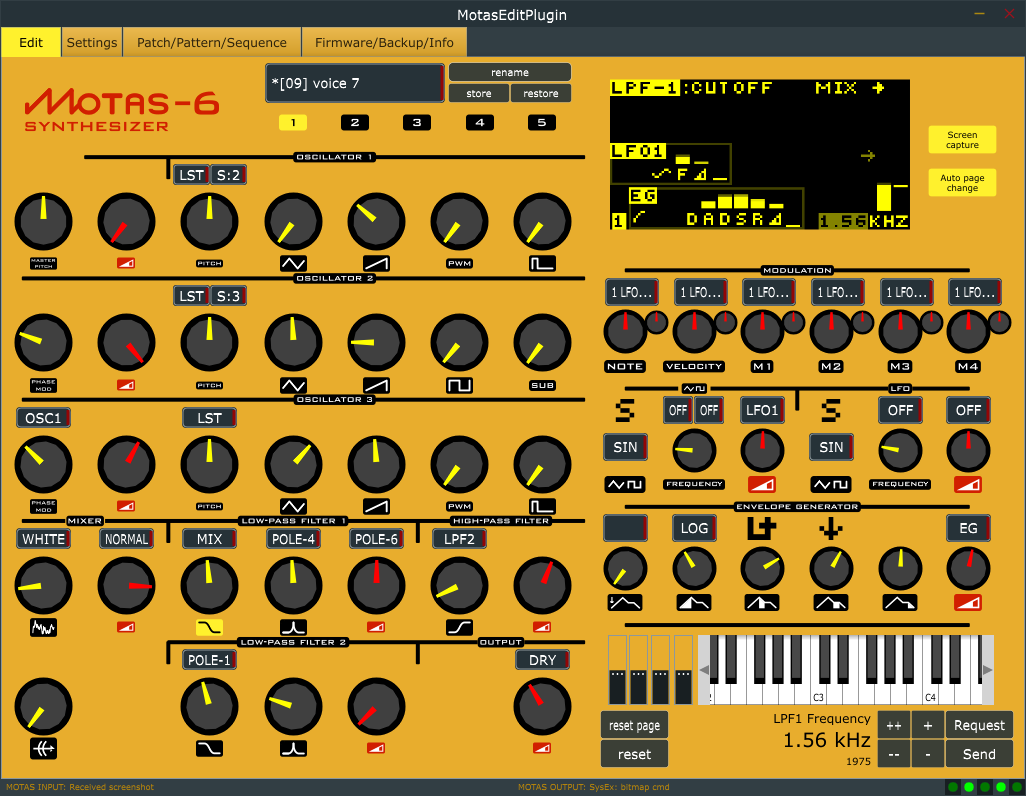
Task: Open S:2 sync selector in Oscillator 1
Action: coord(228,175)
